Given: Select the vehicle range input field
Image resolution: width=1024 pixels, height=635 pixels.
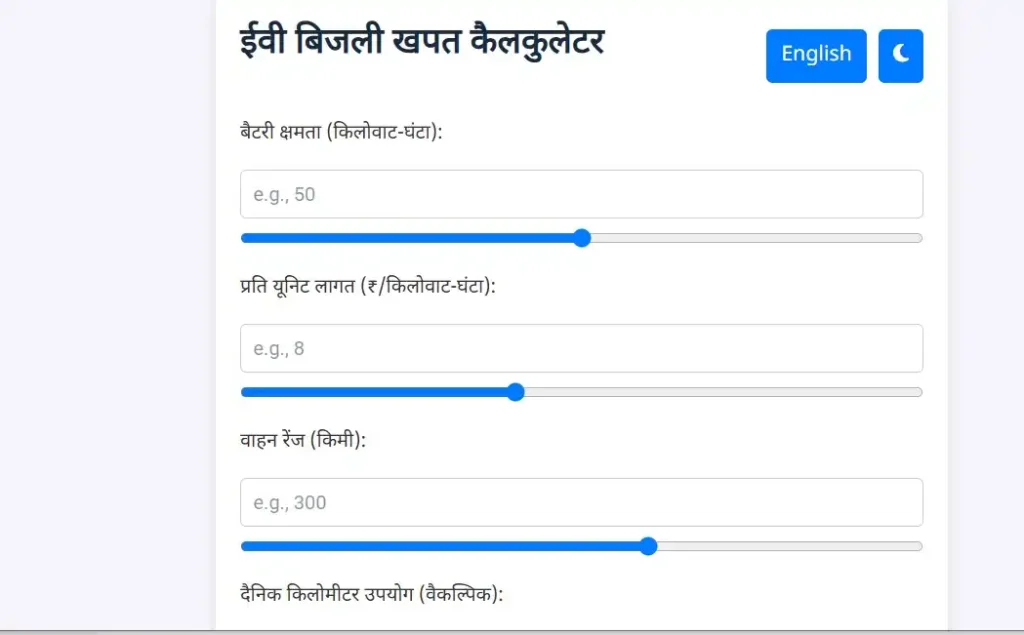Looking at the screenshot, I should [x=581, y=502].
